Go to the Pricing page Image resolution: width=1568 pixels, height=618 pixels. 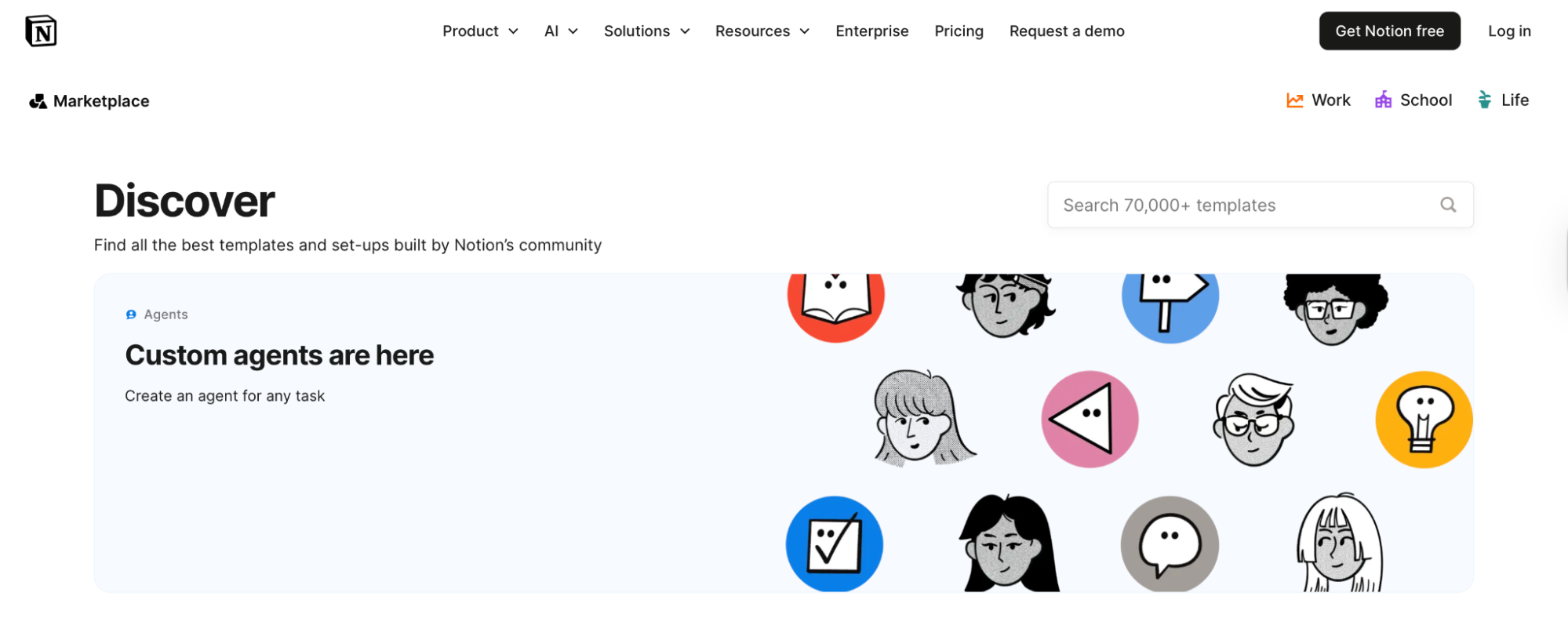(959, 31)
